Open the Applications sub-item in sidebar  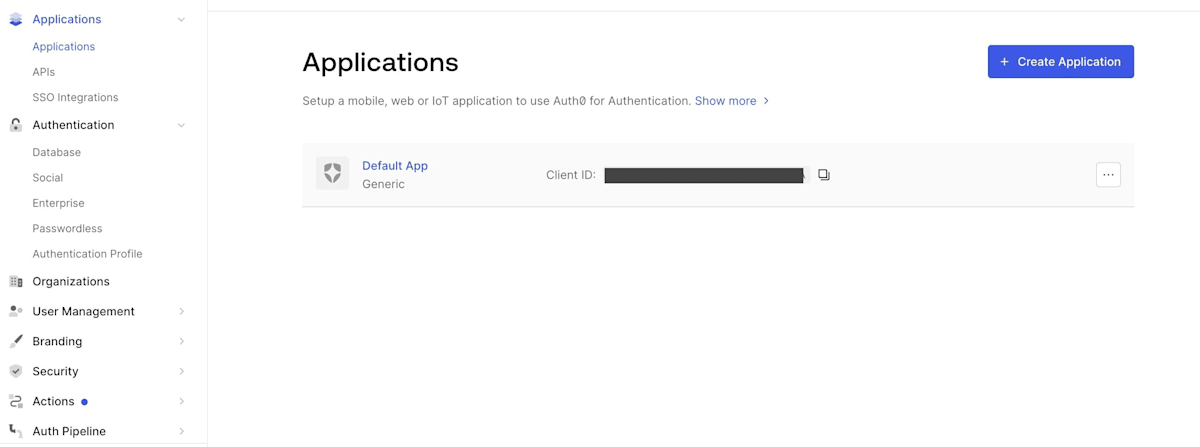(64, 47)
